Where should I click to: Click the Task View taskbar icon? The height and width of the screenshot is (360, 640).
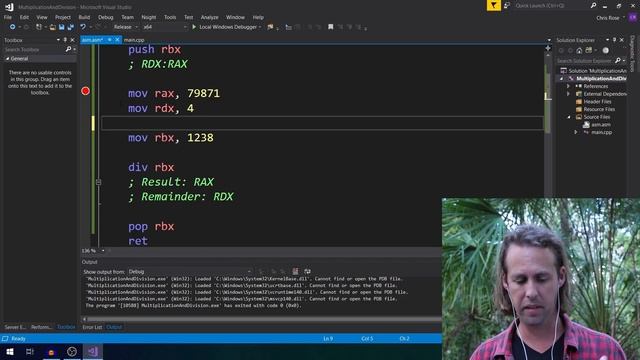pos(30,352)
